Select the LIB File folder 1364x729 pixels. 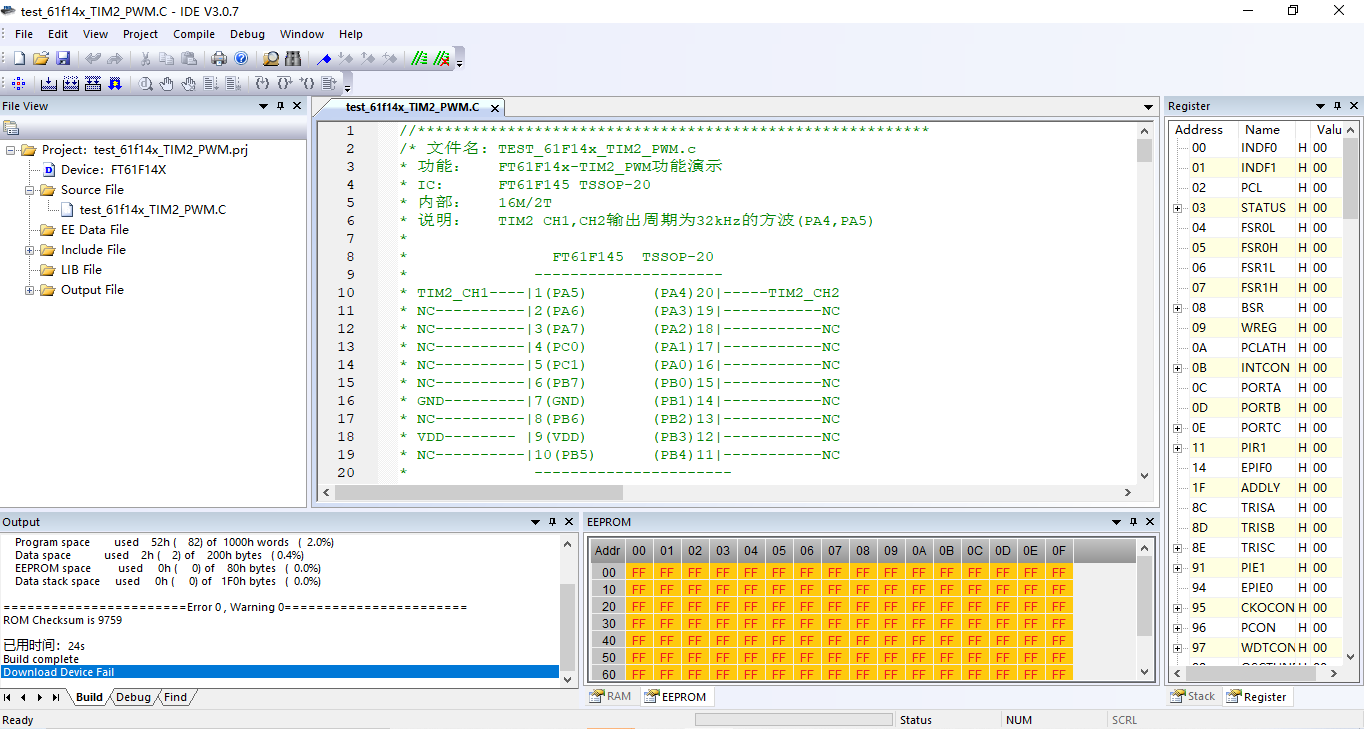click(81, 270)
